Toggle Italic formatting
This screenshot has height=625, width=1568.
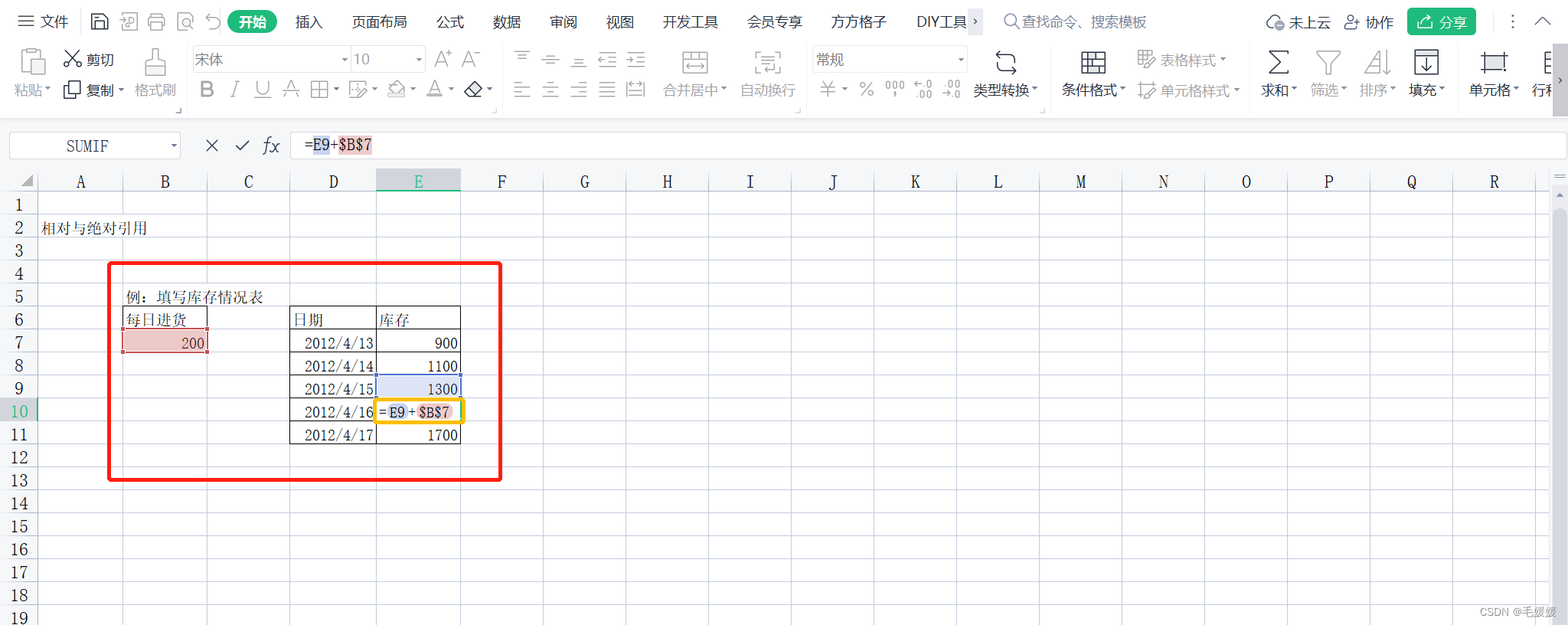(235, 90)
